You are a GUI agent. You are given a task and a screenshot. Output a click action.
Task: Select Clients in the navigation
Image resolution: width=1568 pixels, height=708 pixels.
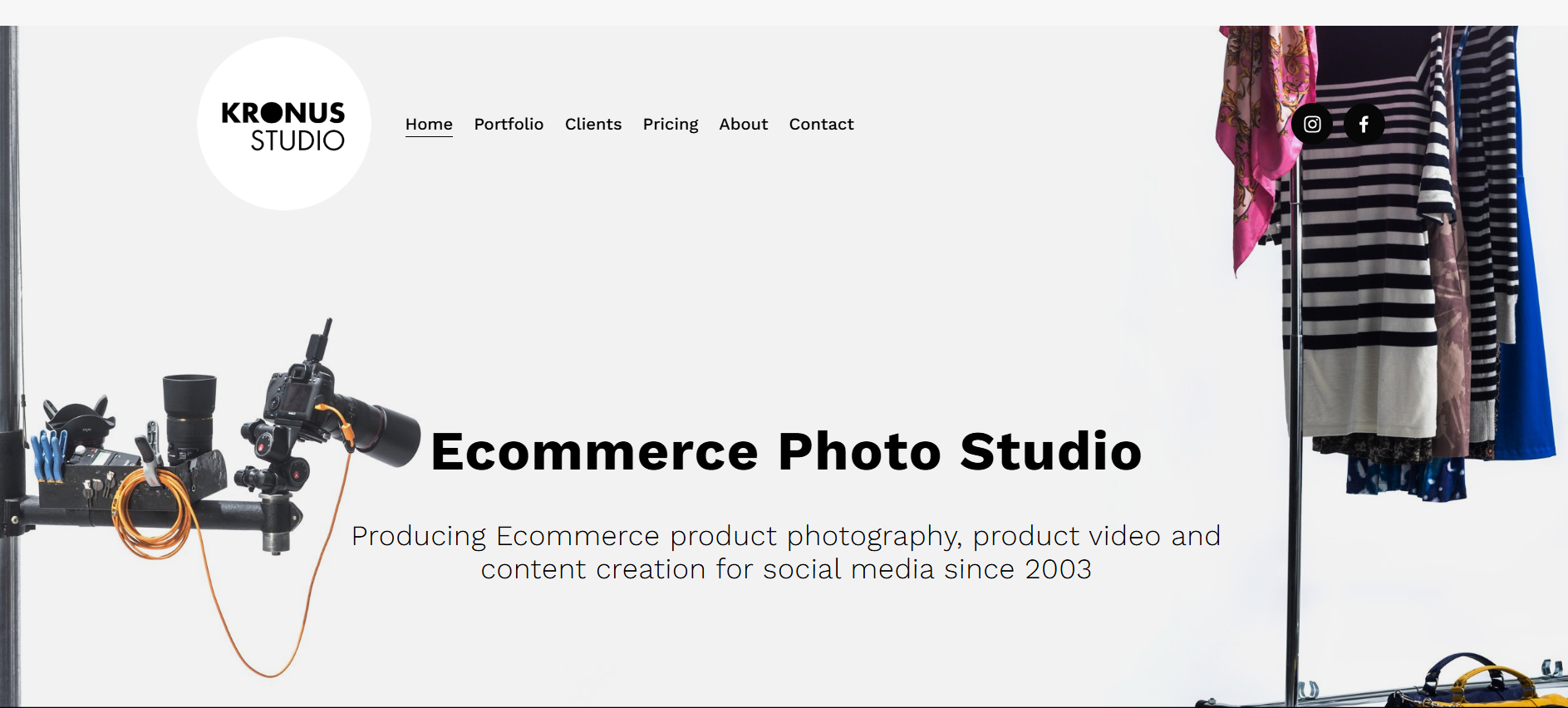(x=593, y=124)
